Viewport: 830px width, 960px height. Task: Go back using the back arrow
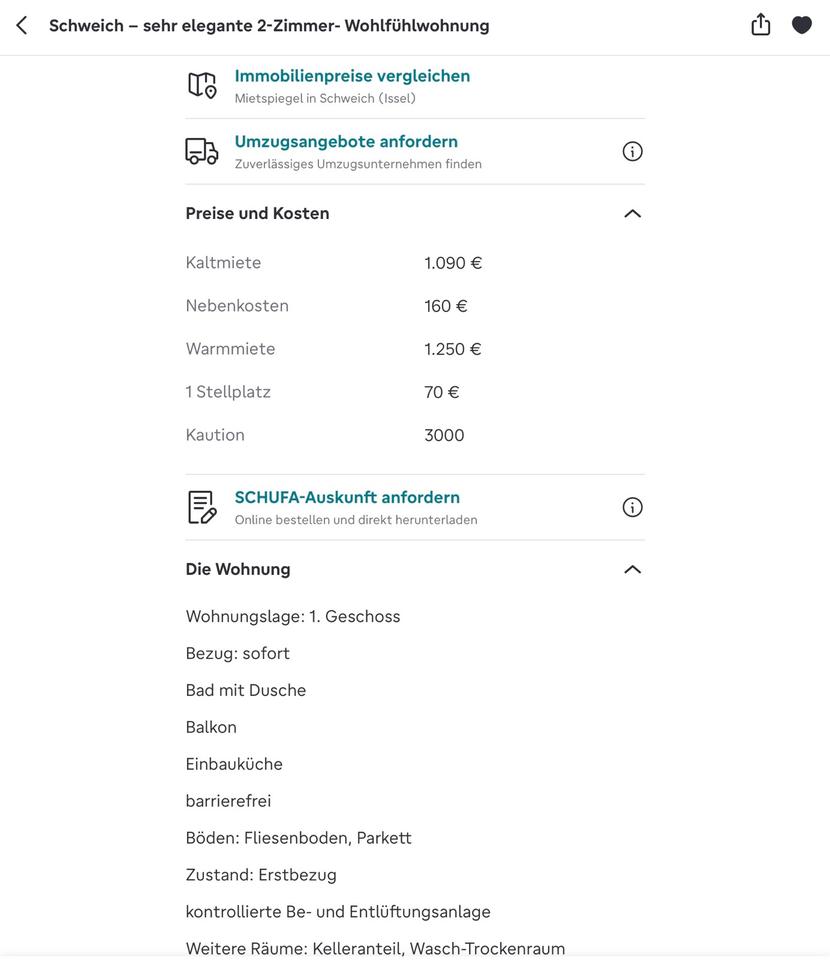point(22,25)
